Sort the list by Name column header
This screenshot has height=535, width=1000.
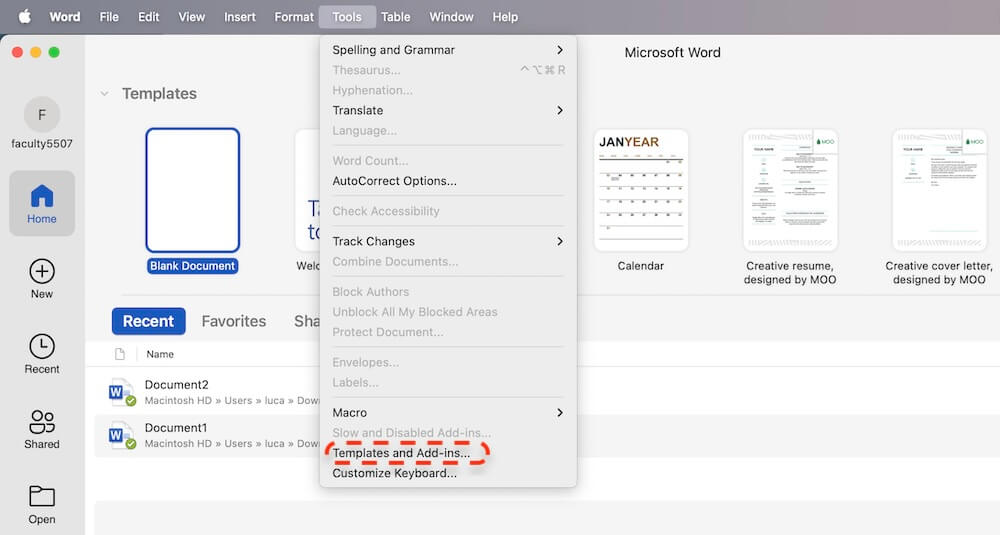[160, 354]
